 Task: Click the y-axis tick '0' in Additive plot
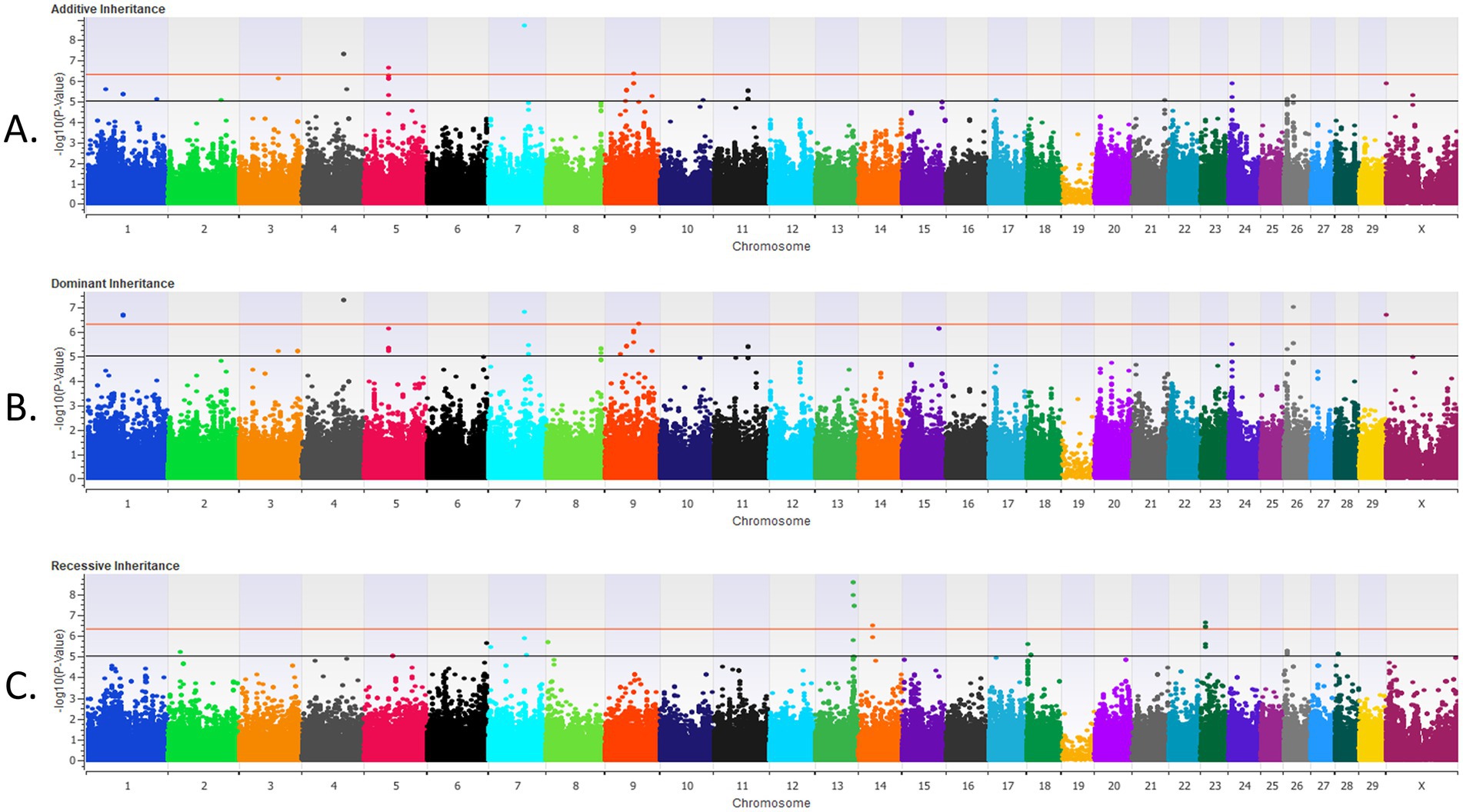coord(73,205)
